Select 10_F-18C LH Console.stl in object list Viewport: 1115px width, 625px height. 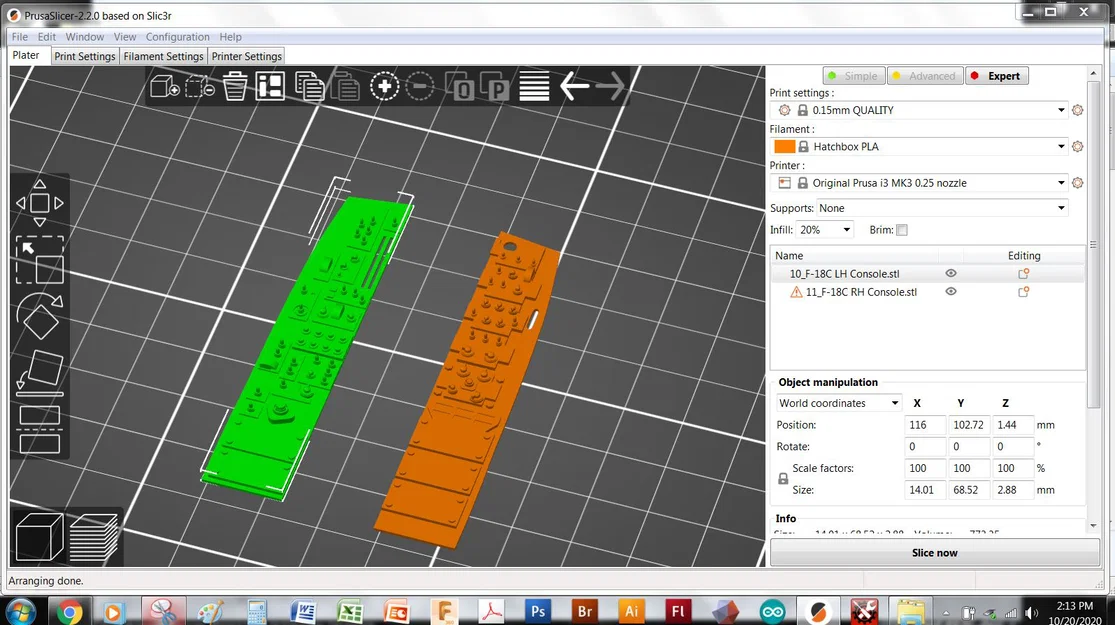[x=845, y=274]
